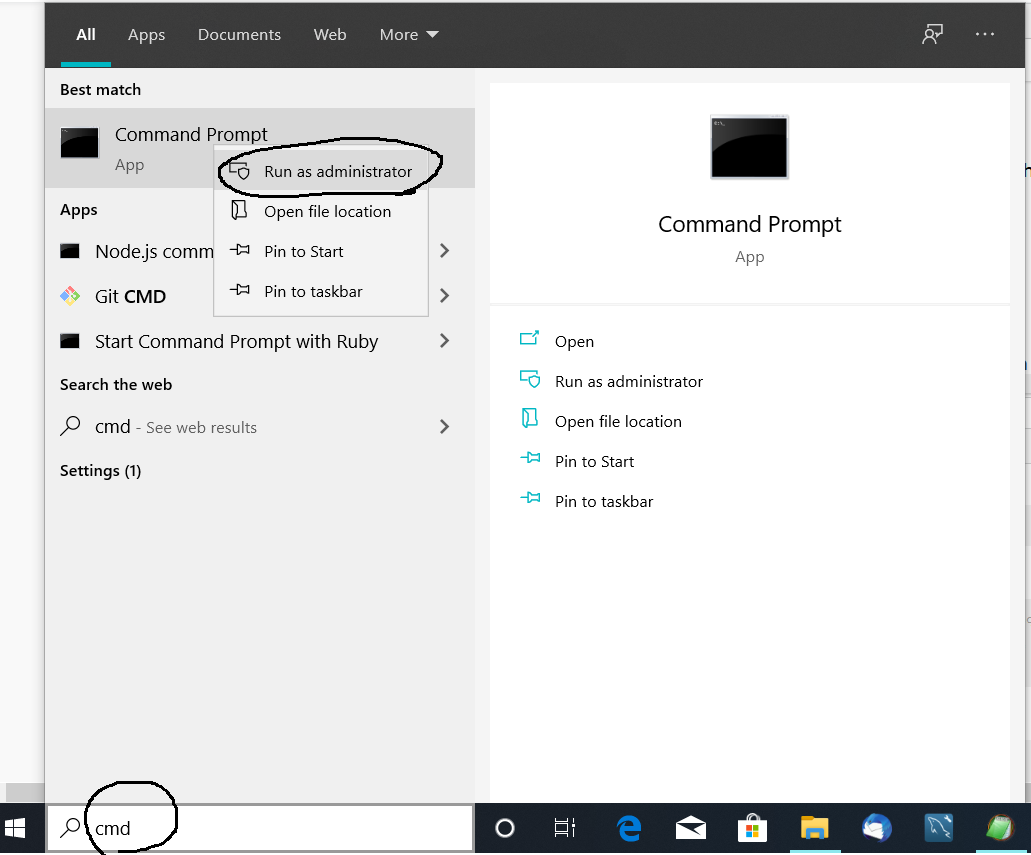Expand Node.js command prompt chevron

(x=445, y=251)
